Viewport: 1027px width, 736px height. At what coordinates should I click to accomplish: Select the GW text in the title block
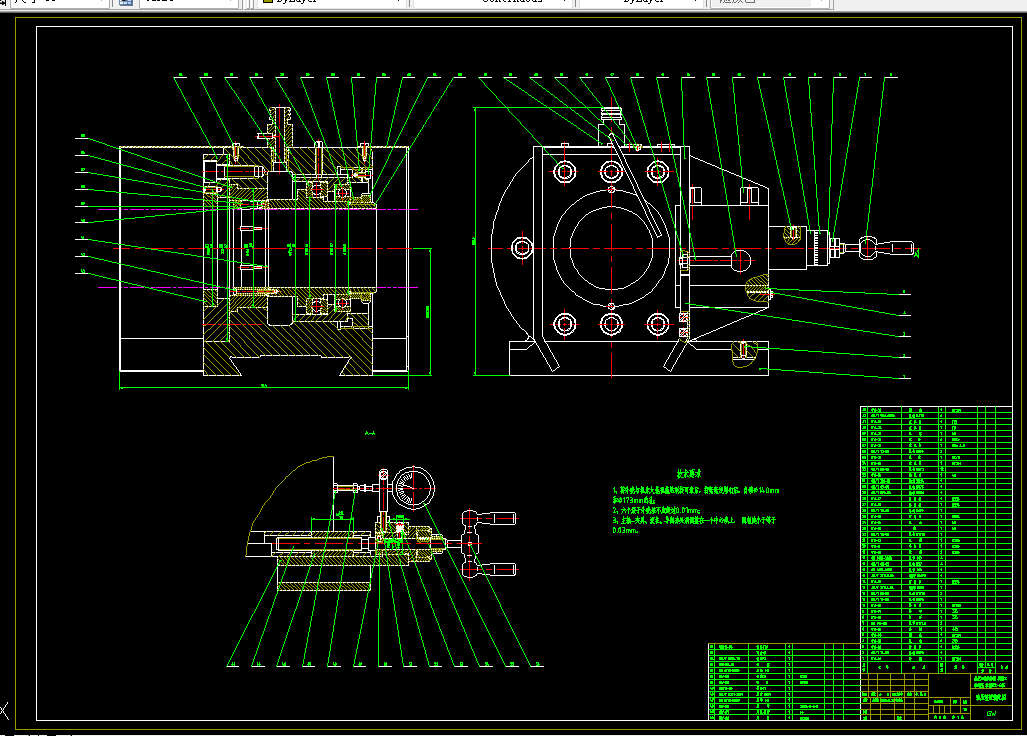point(992,713)
